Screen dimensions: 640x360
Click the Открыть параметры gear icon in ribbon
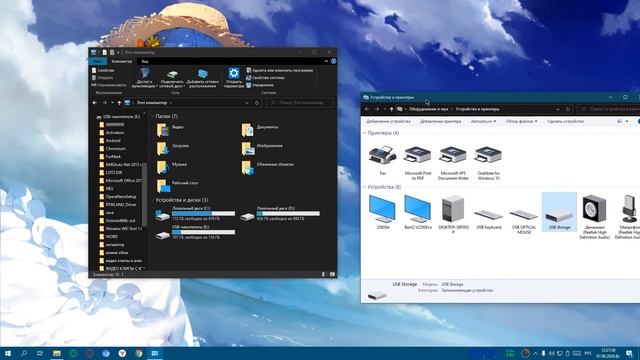click(x=234, y=73)
